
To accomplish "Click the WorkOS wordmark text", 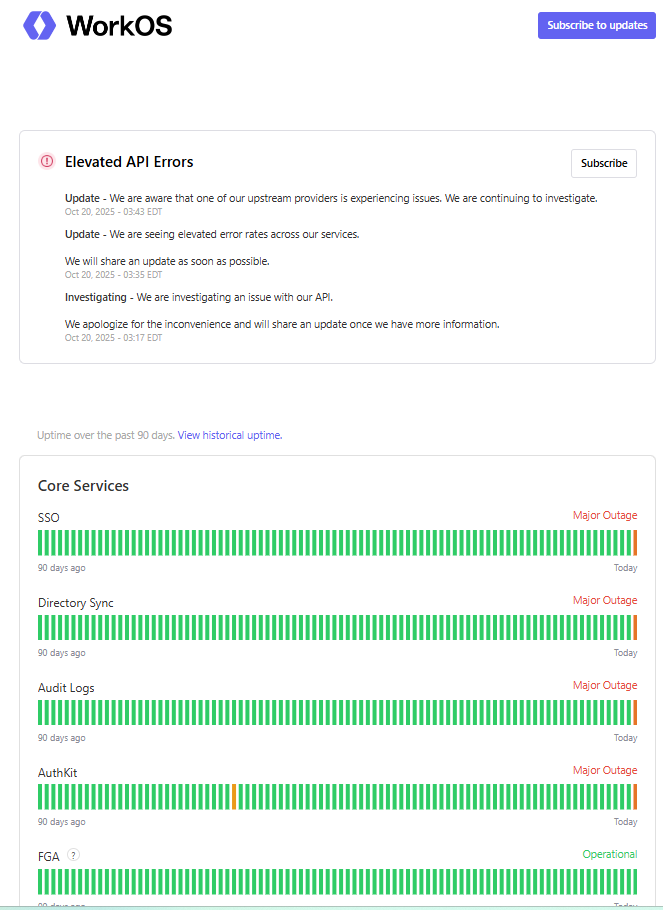I will [119, 26].
